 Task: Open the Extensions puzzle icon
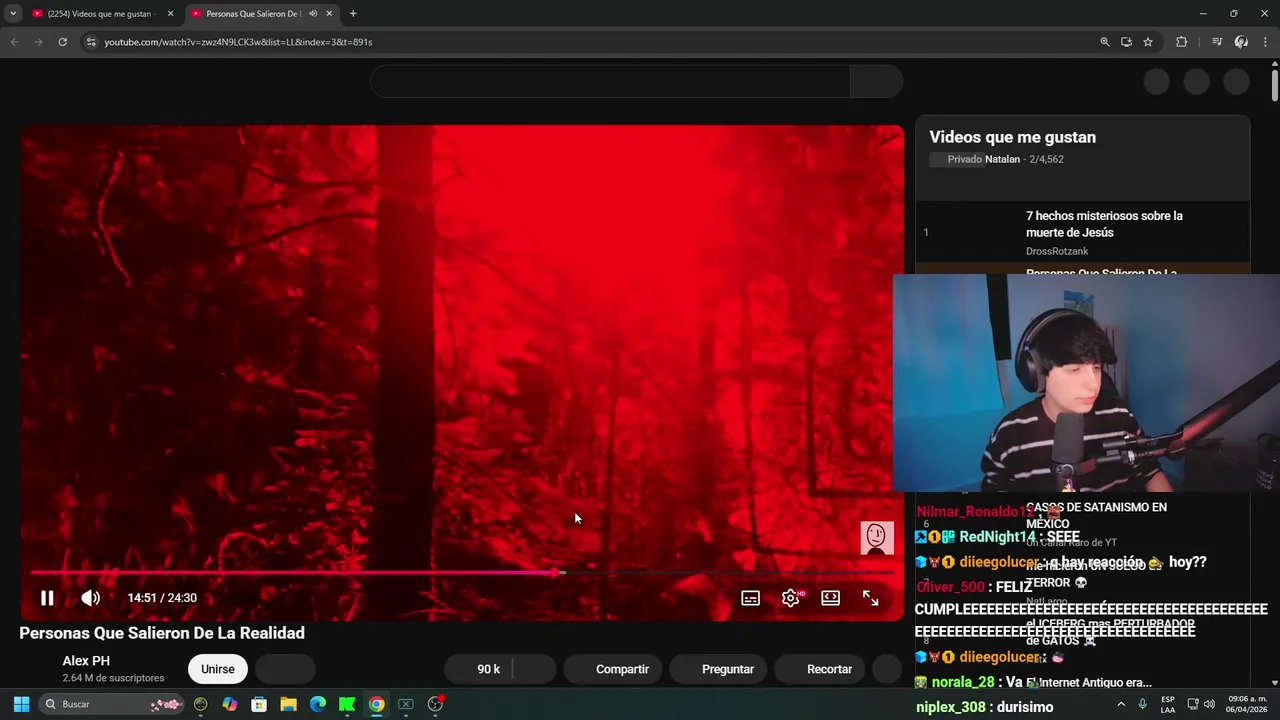pyautogui.click(x=1181, y=42)
